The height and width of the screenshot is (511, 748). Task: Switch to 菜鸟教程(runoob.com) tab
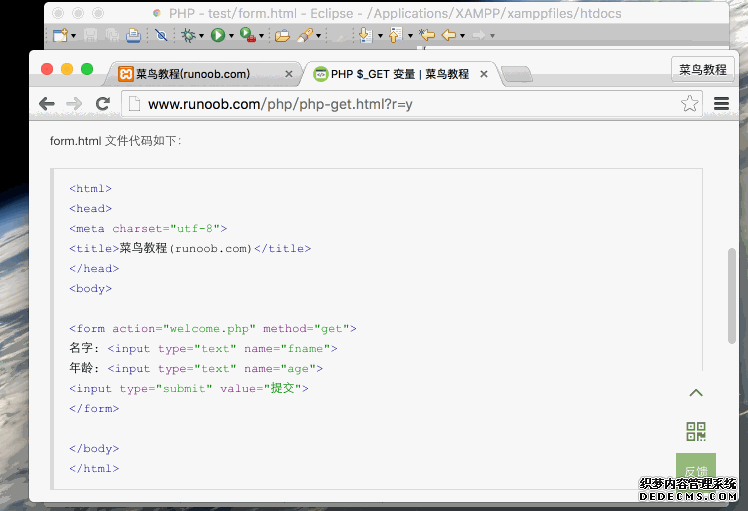click(x=194, y=74)
